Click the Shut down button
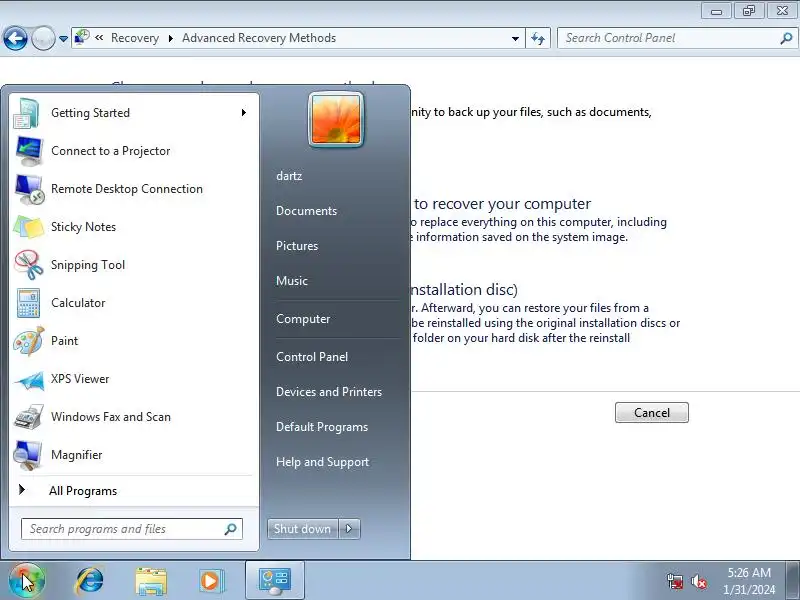The image size is (800, 600). coord(303,529)
